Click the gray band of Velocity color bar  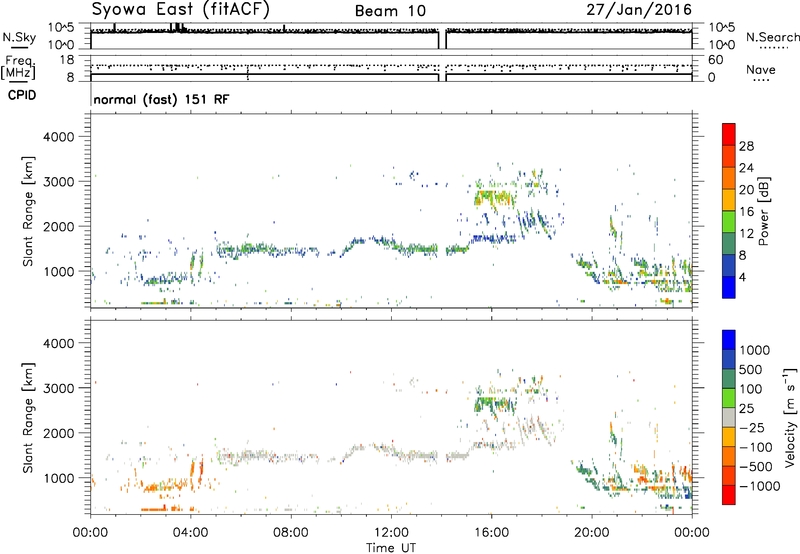729,418
